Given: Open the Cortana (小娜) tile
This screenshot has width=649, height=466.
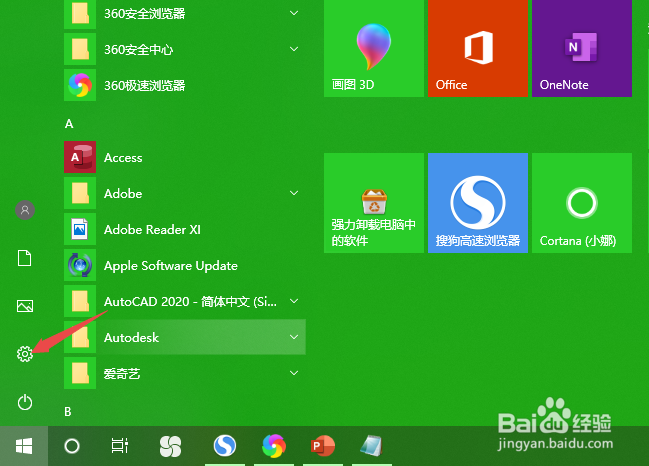Looking at the screenshot, I should point(582,203).
